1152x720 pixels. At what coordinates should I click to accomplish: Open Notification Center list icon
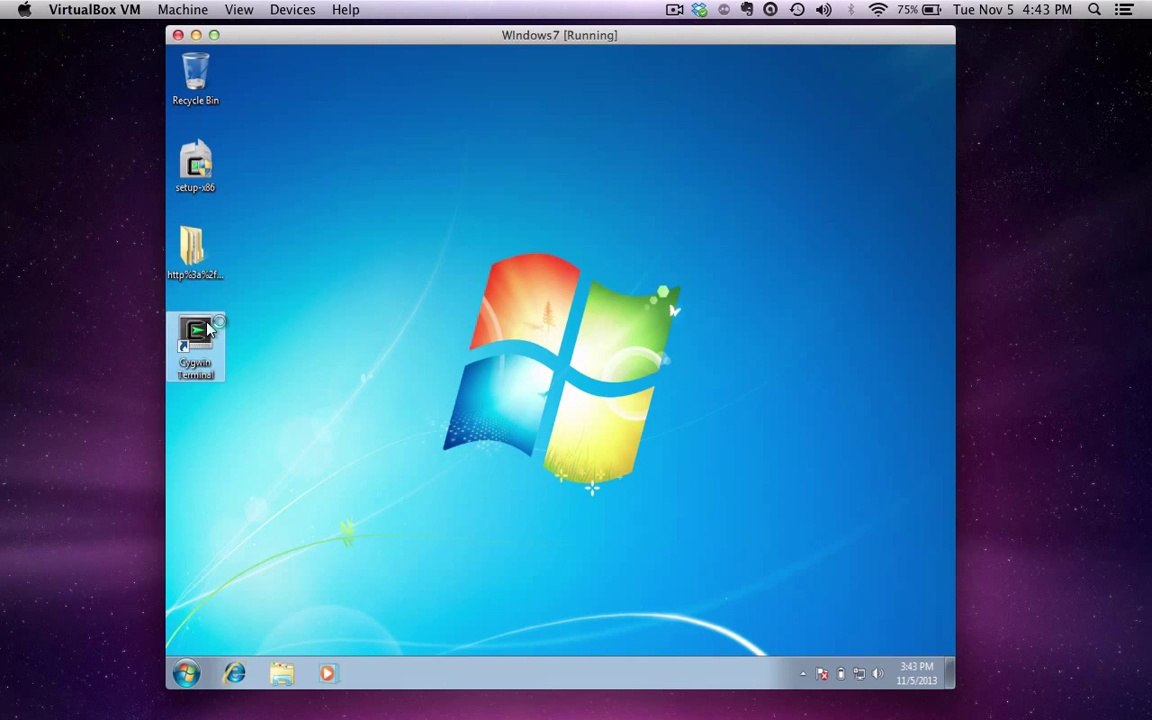pos(1123,10)
